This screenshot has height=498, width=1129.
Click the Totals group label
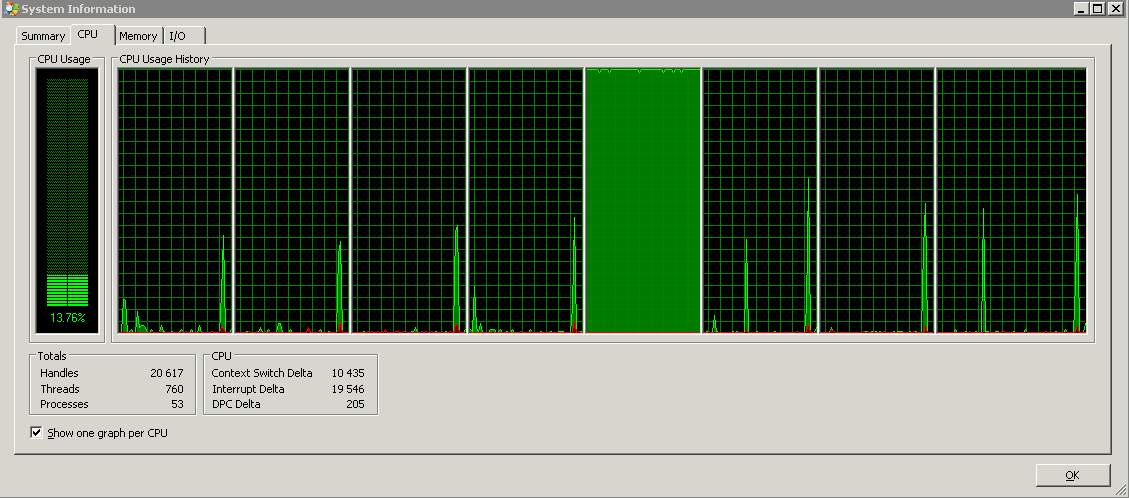[x=52, y=356]
